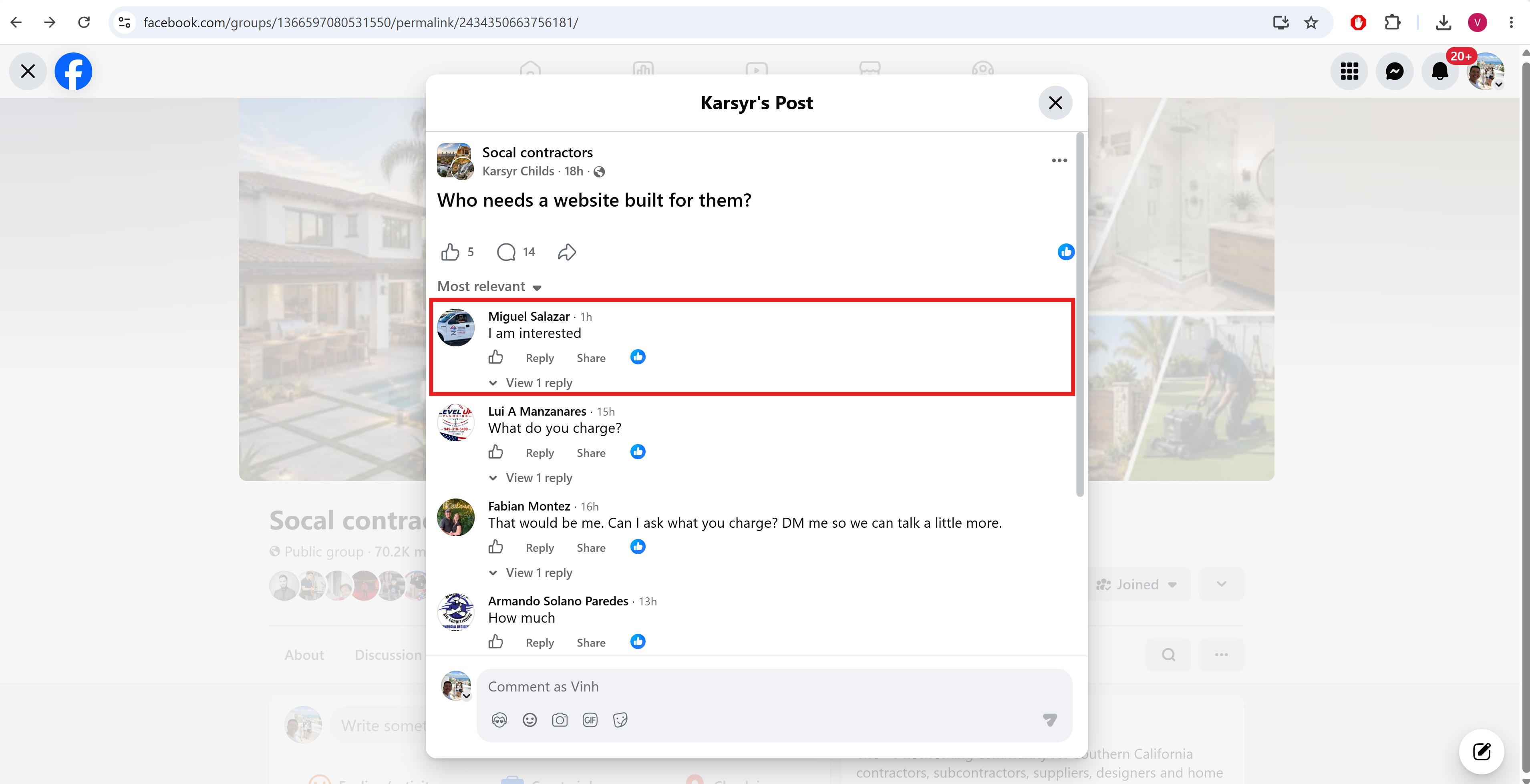The height and width of the screenshot is (784, 1530).
Task: Open the Most relevant comment sort dropdown
Action: click(489, 287)
